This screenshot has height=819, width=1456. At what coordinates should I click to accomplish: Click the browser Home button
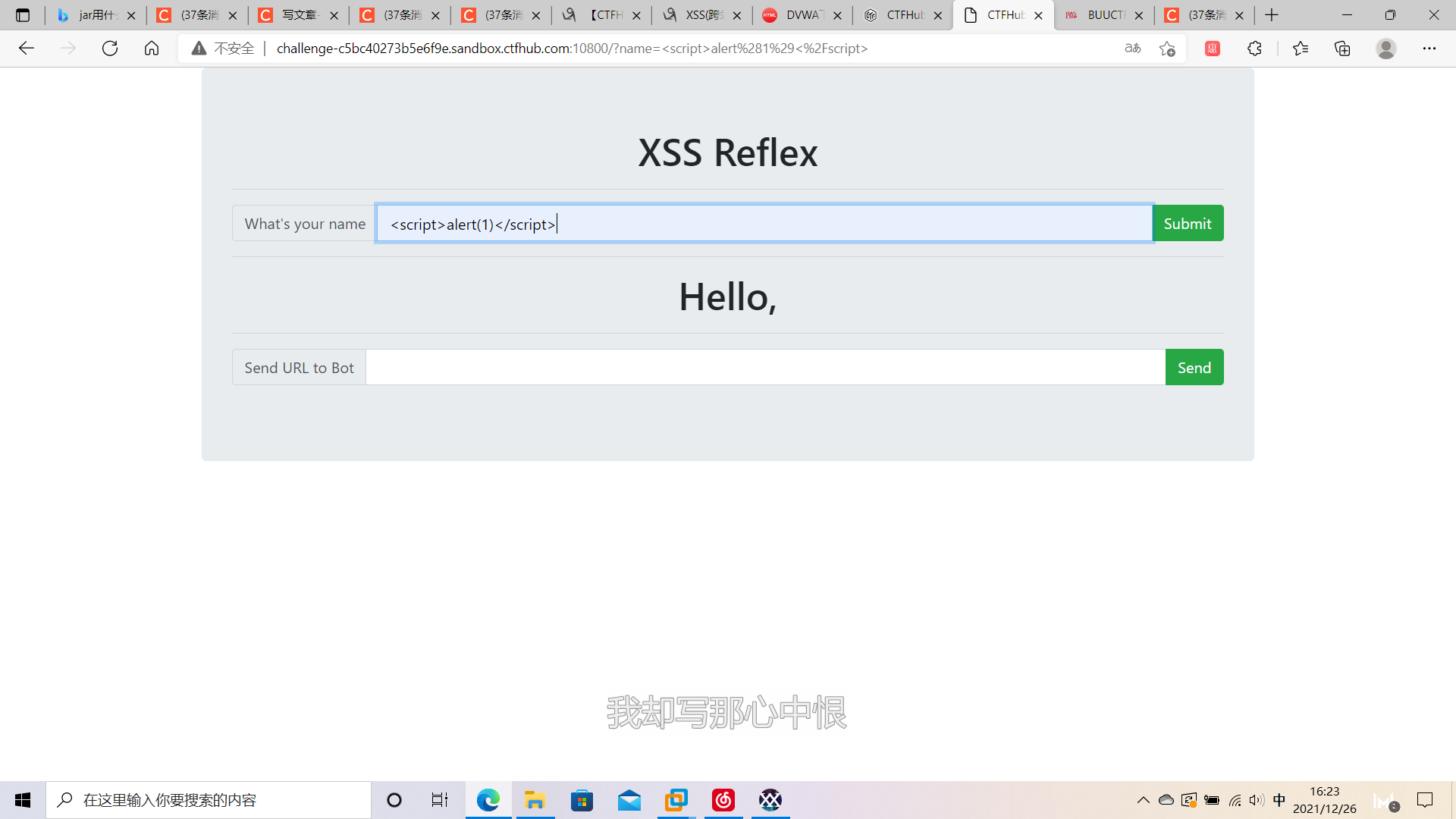[151, 48]
